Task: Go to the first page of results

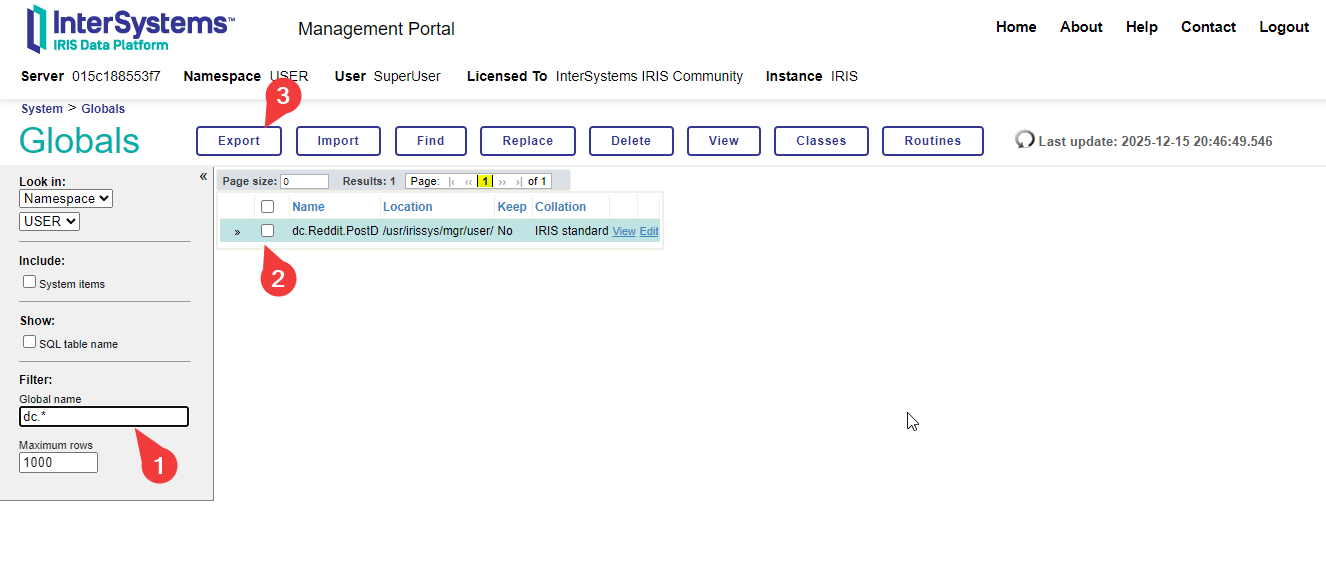Action: point(453,182)
